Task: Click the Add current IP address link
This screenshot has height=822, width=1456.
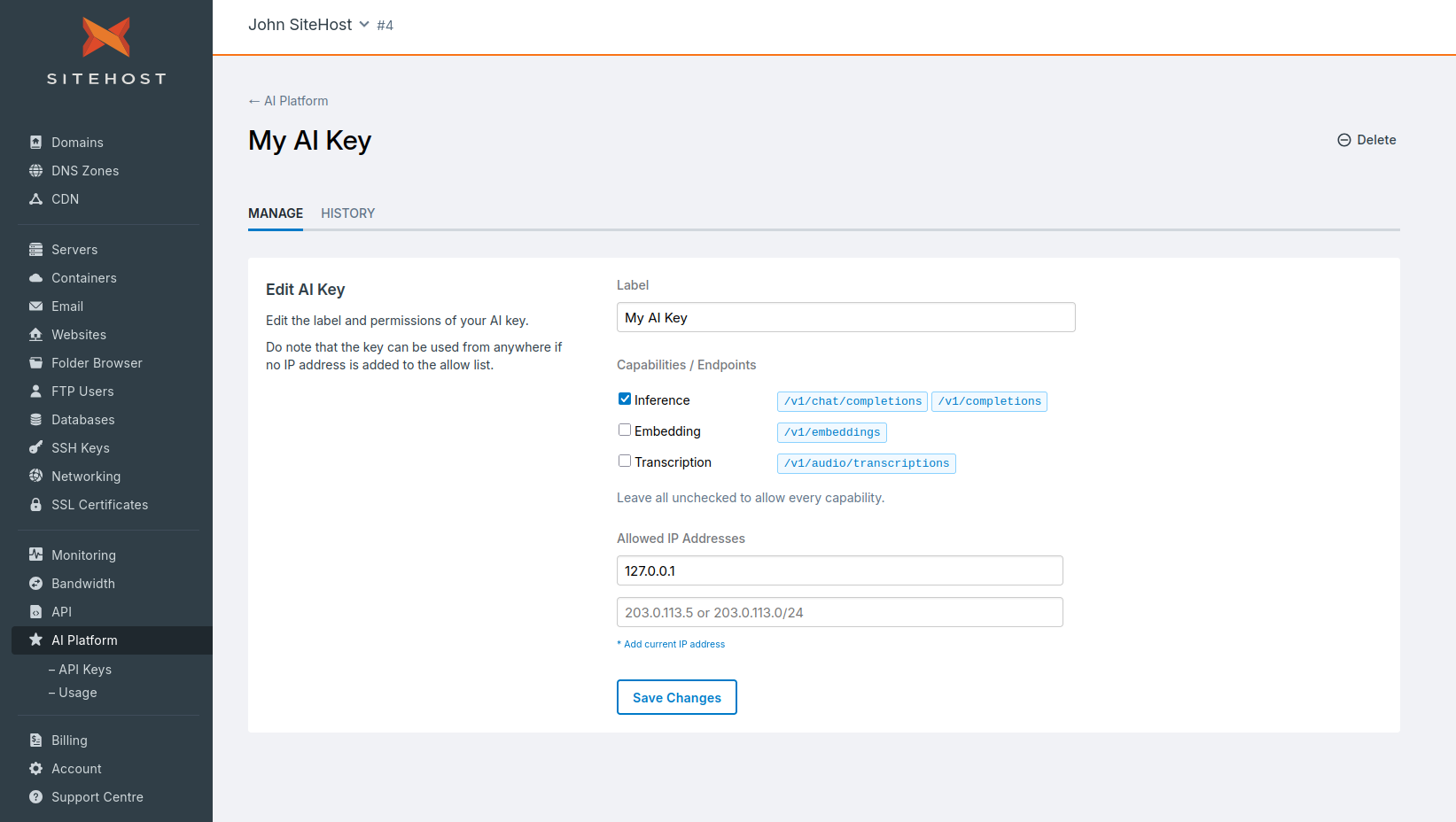Action: coord(673,644)
